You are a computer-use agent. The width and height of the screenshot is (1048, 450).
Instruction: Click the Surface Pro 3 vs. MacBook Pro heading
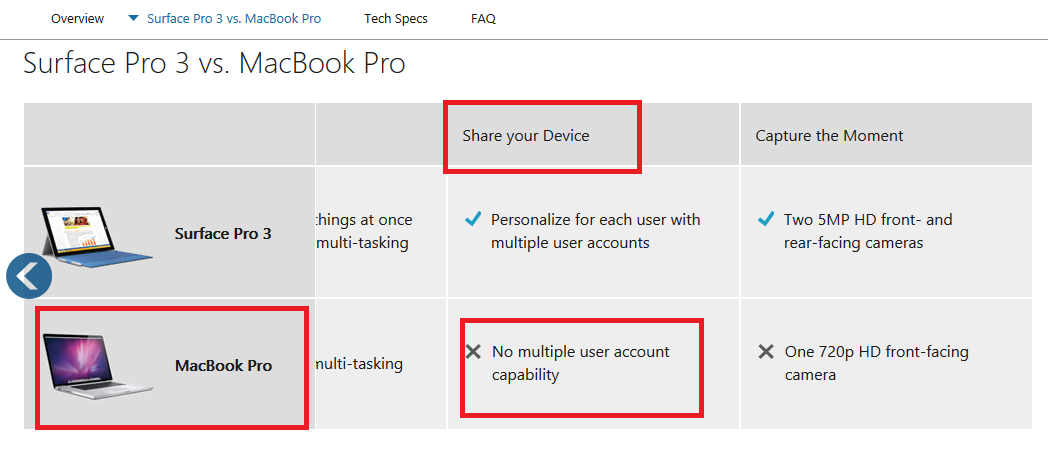click(215, 63)
